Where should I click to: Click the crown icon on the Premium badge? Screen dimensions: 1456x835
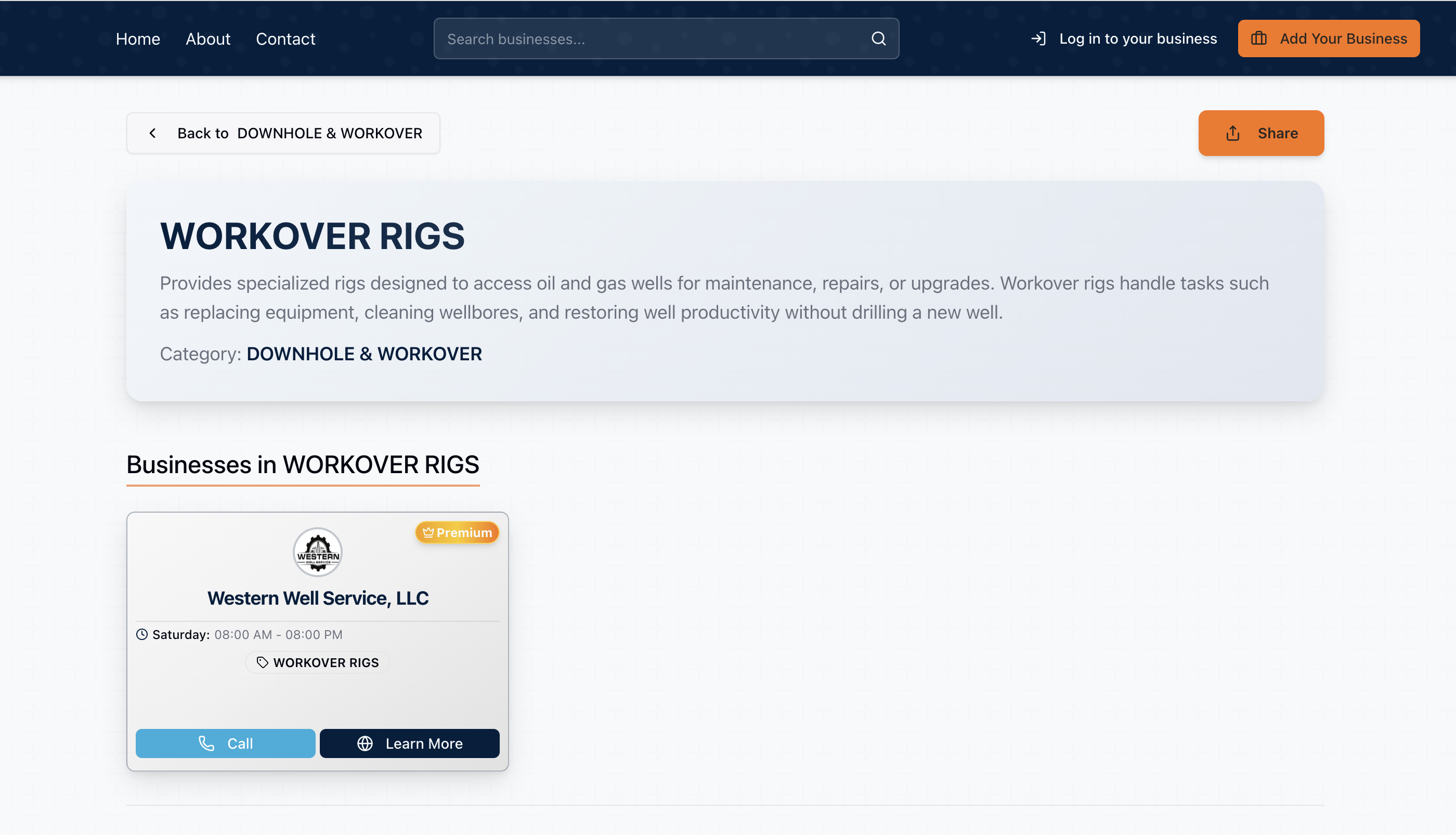tap(428, 532)
